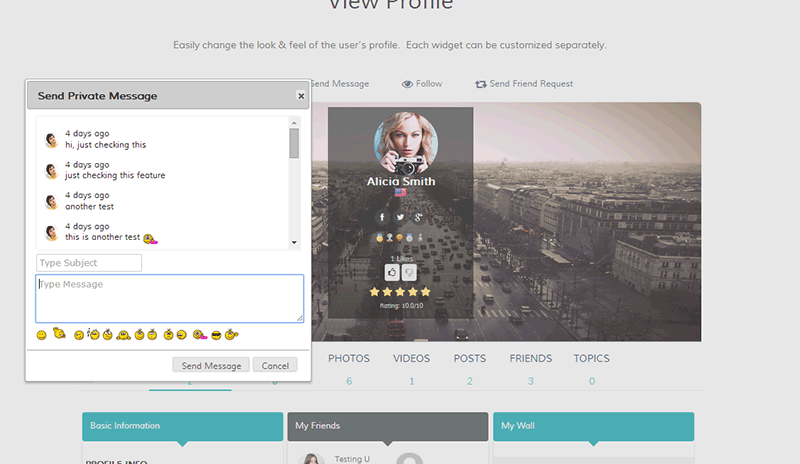Image resolution: width=800 pixels, height=464 pixels.
Task: Insert the pink tongue emoticon
Action: coord(200,335)
